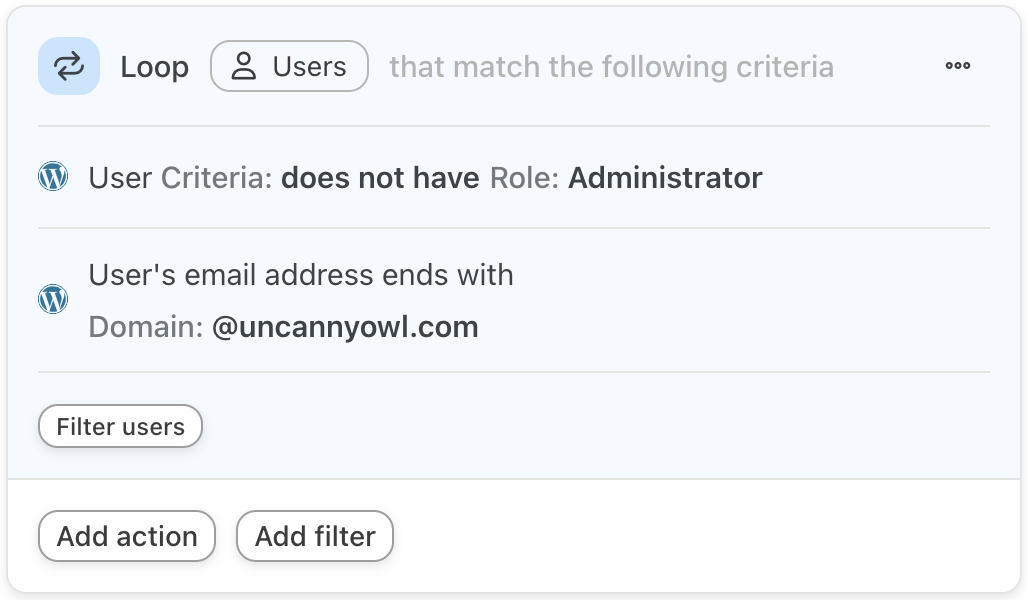Click the "Domain:" label
1028x600 pixels.
coord(146,327)
